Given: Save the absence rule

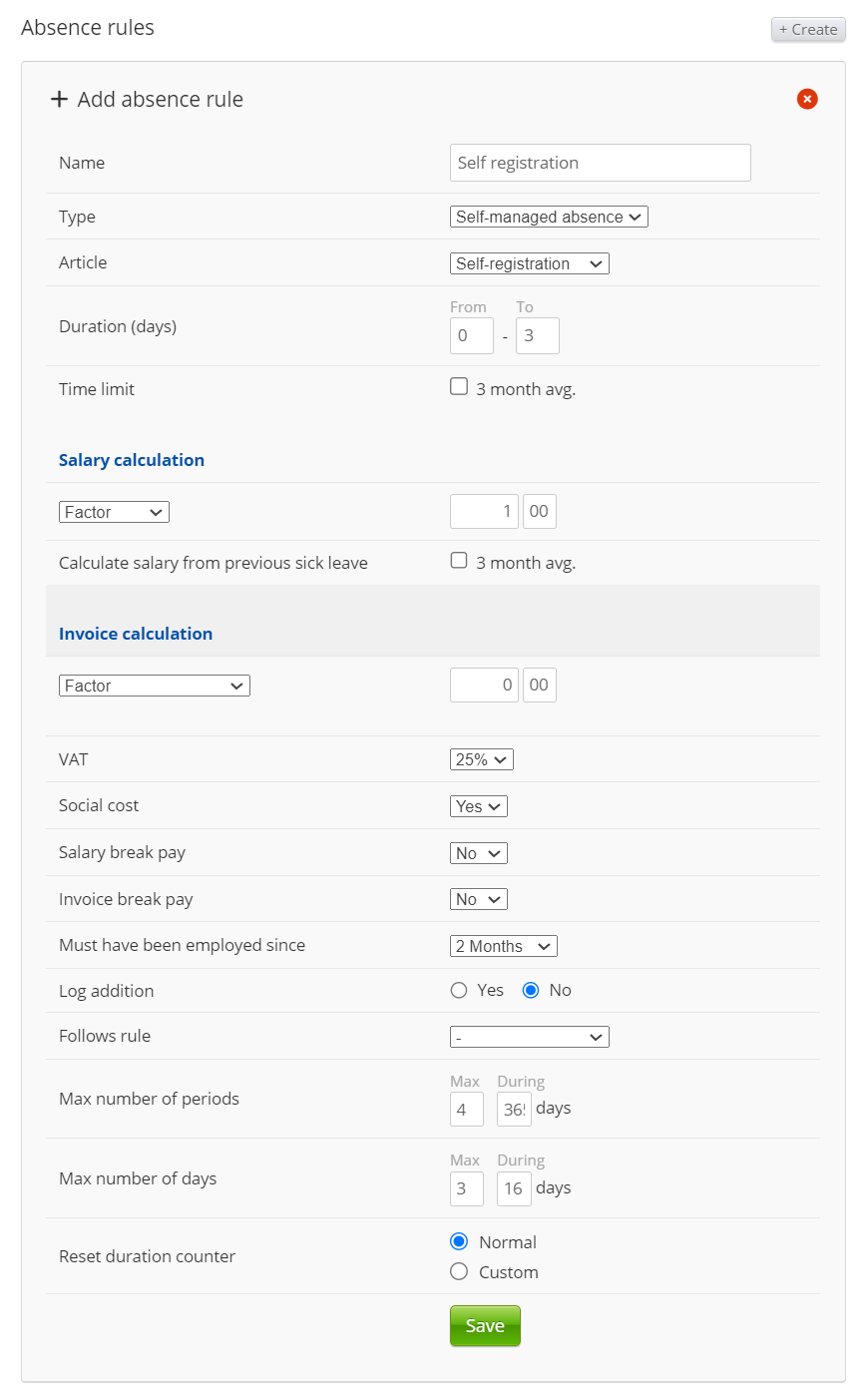Looking at the screenshot, I should click(485, 1326).
